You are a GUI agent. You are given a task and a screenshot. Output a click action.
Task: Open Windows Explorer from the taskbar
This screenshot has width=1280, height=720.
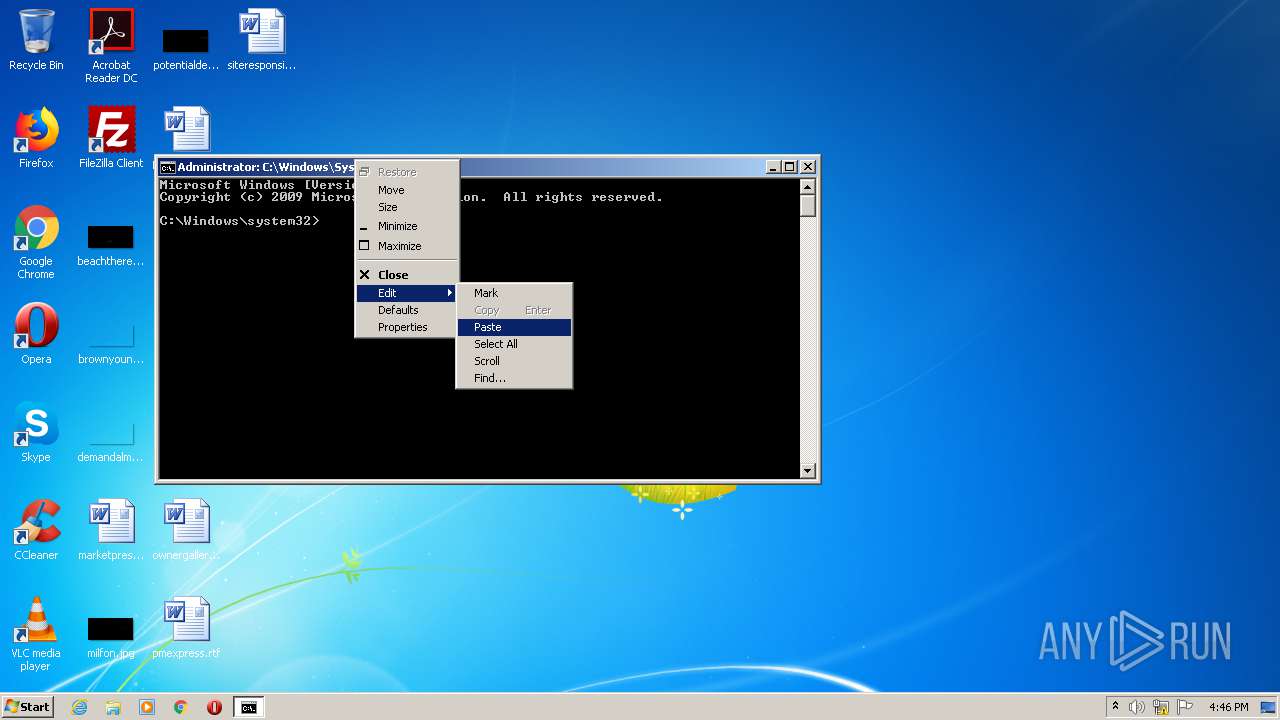click(x=113, y=707)
